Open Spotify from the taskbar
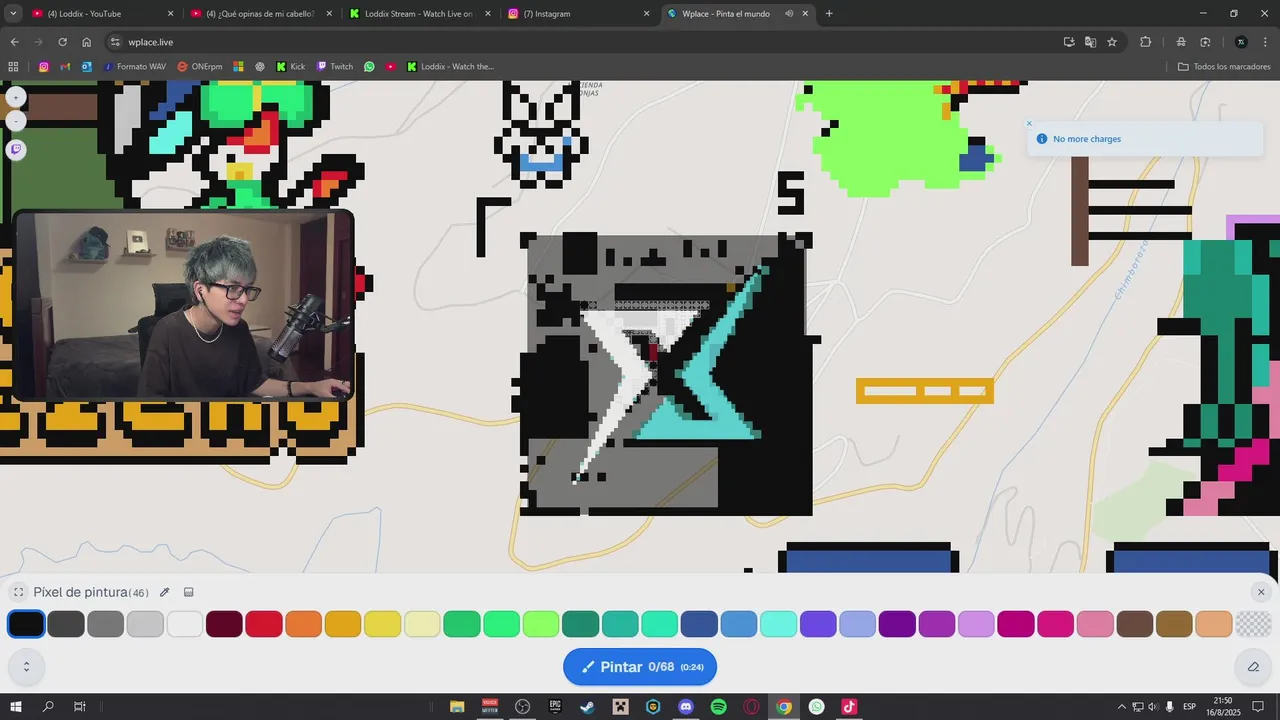Screen dimensions: 1280x720 719,707
